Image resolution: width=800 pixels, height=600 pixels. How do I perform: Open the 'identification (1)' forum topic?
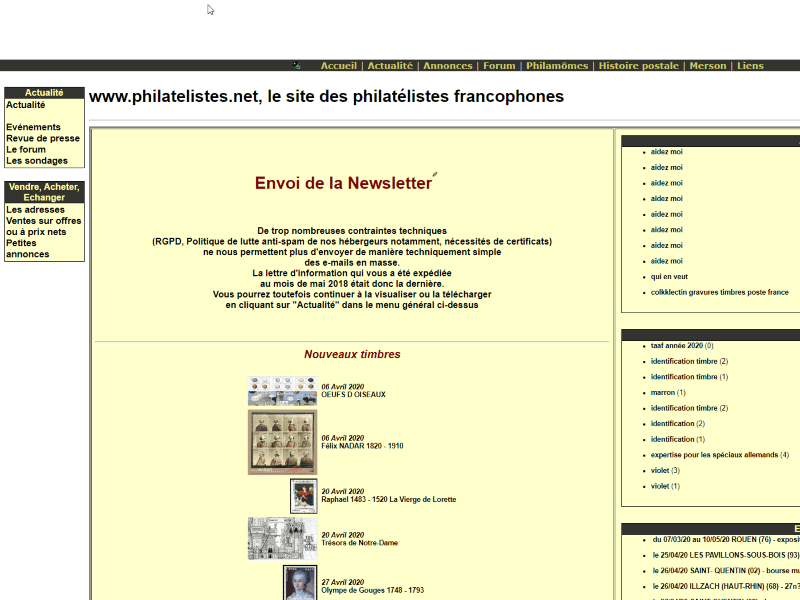[x=678, y=439]
